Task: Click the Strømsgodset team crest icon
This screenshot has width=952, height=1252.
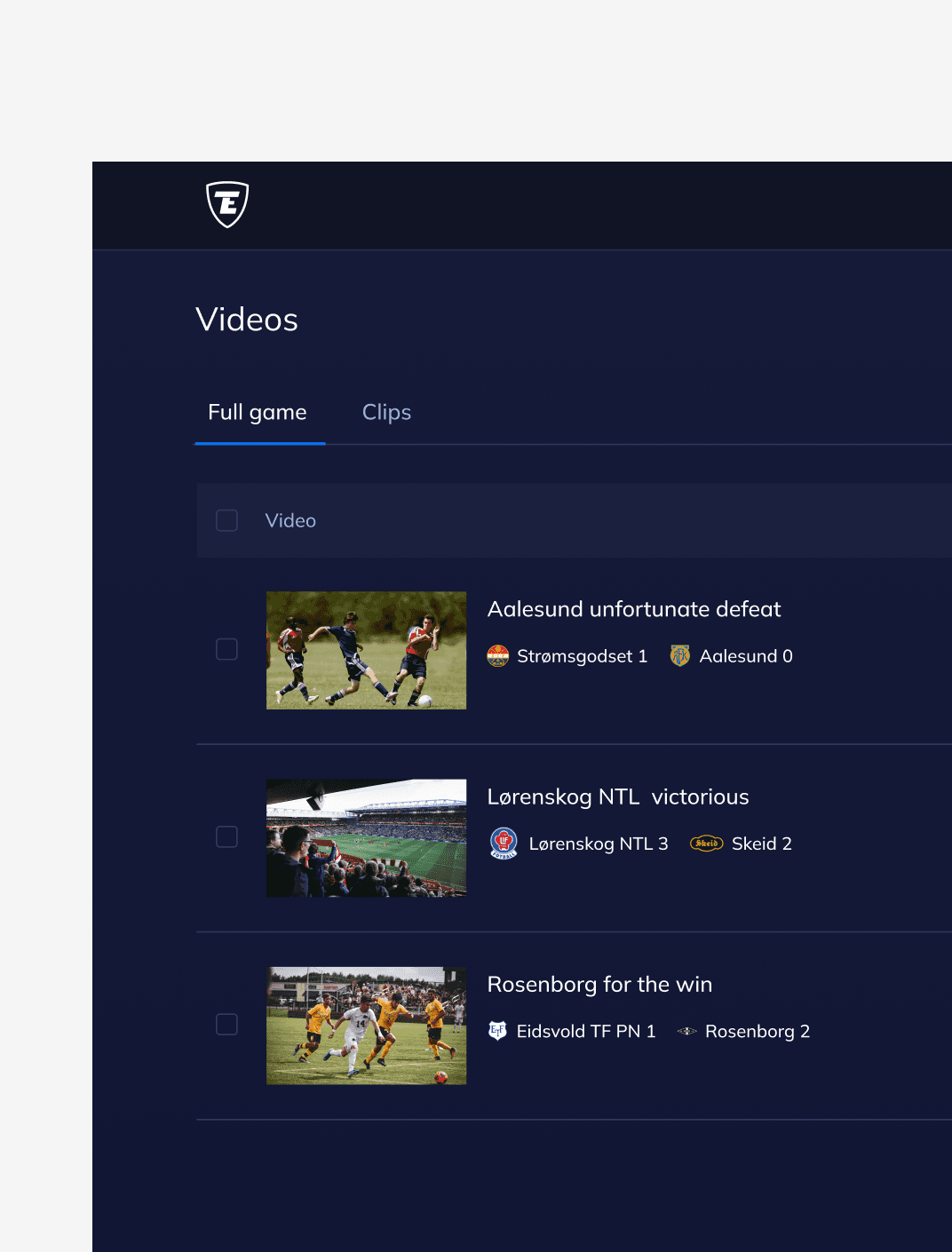Action: click(498, 656)
